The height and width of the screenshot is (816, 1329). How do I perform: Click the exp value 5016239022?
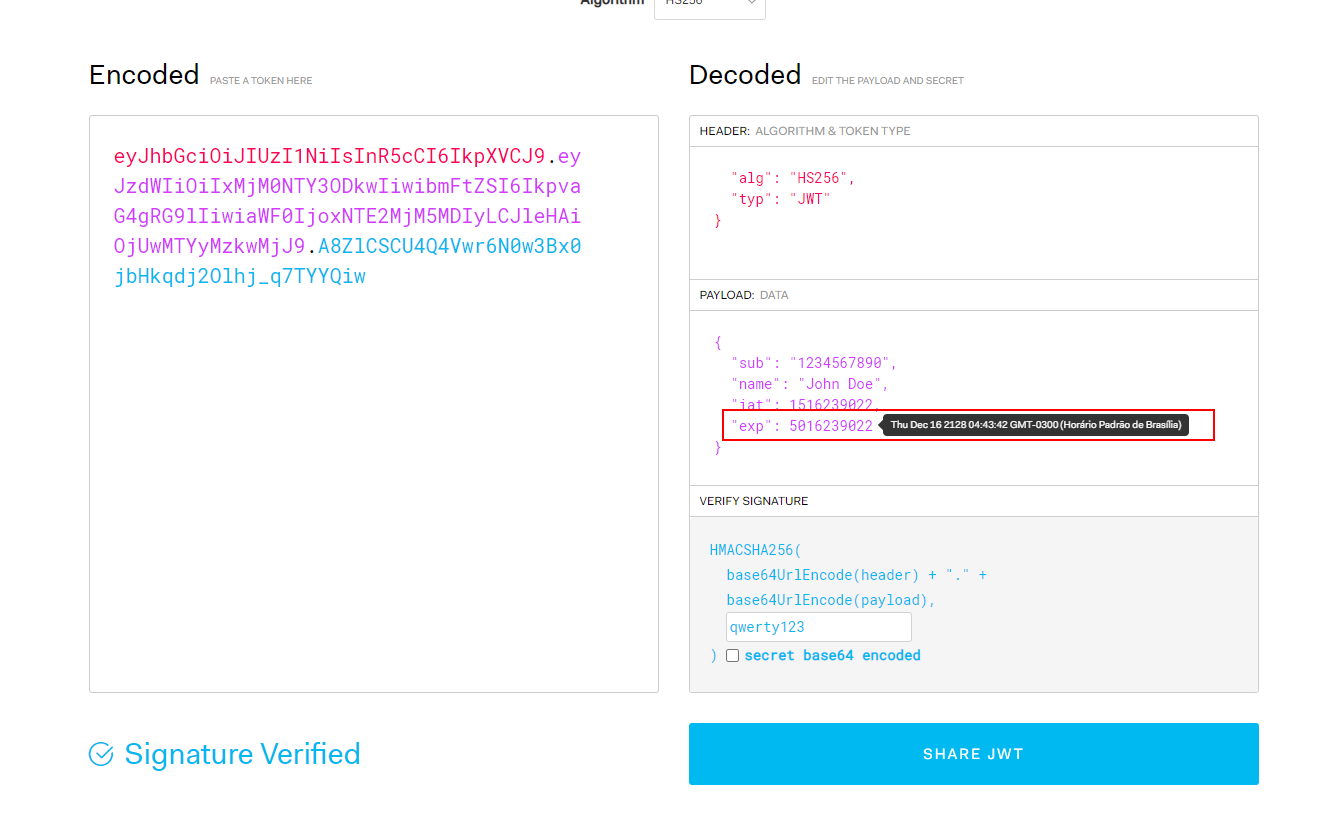tap(830, 426)
